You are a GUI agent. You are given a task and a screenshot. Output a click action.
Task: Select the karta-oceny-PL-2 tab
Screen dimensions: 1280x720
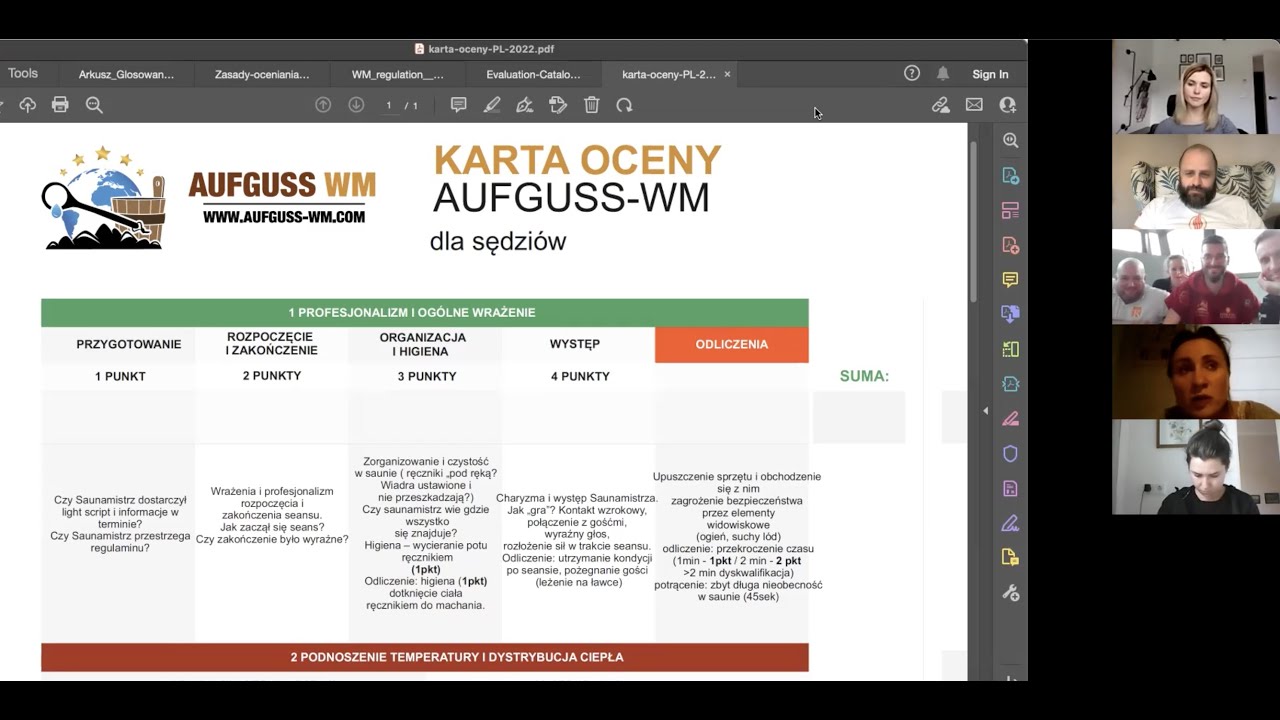coord(668,74)
